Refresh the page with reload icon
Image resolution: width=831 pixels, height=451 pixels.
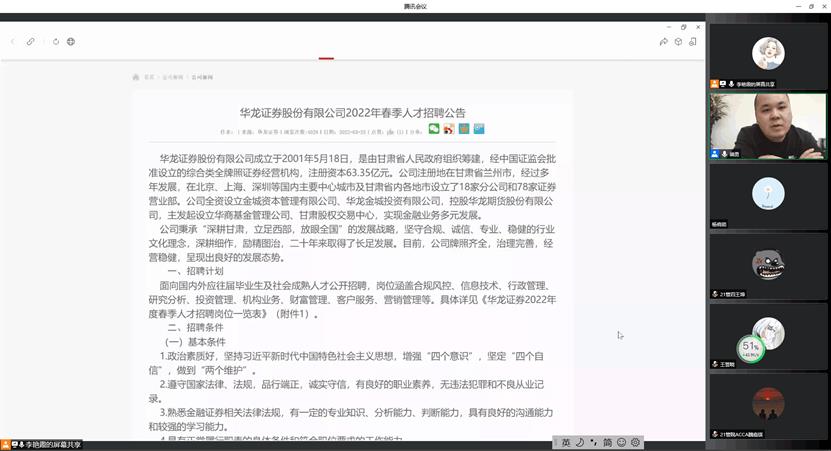(56, 42)
